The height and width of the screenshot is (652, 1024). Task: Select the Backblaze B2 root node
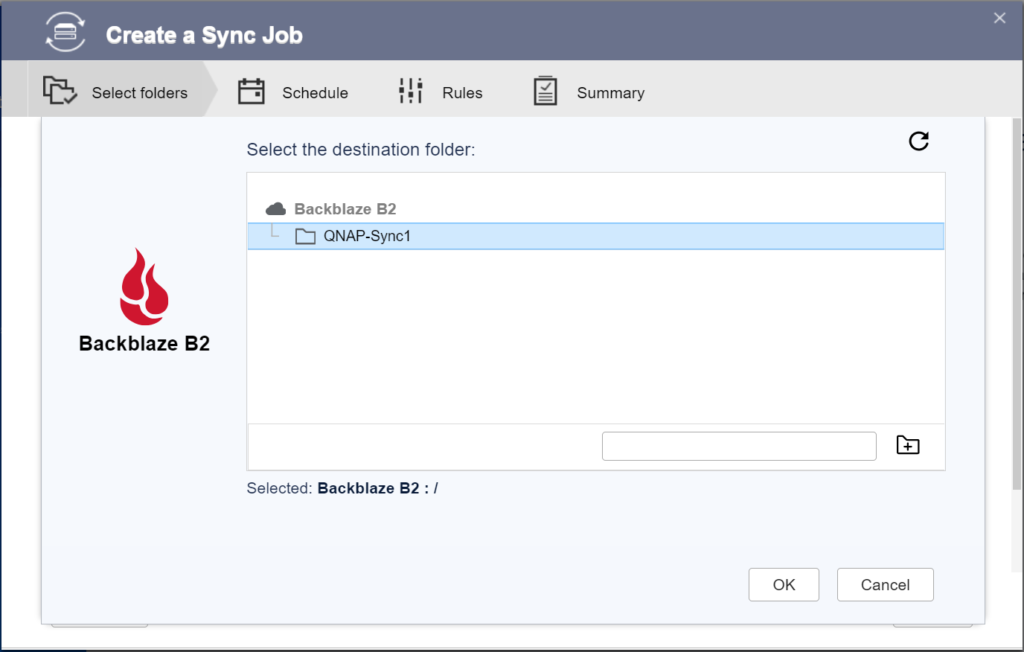(x=345, y=209)
